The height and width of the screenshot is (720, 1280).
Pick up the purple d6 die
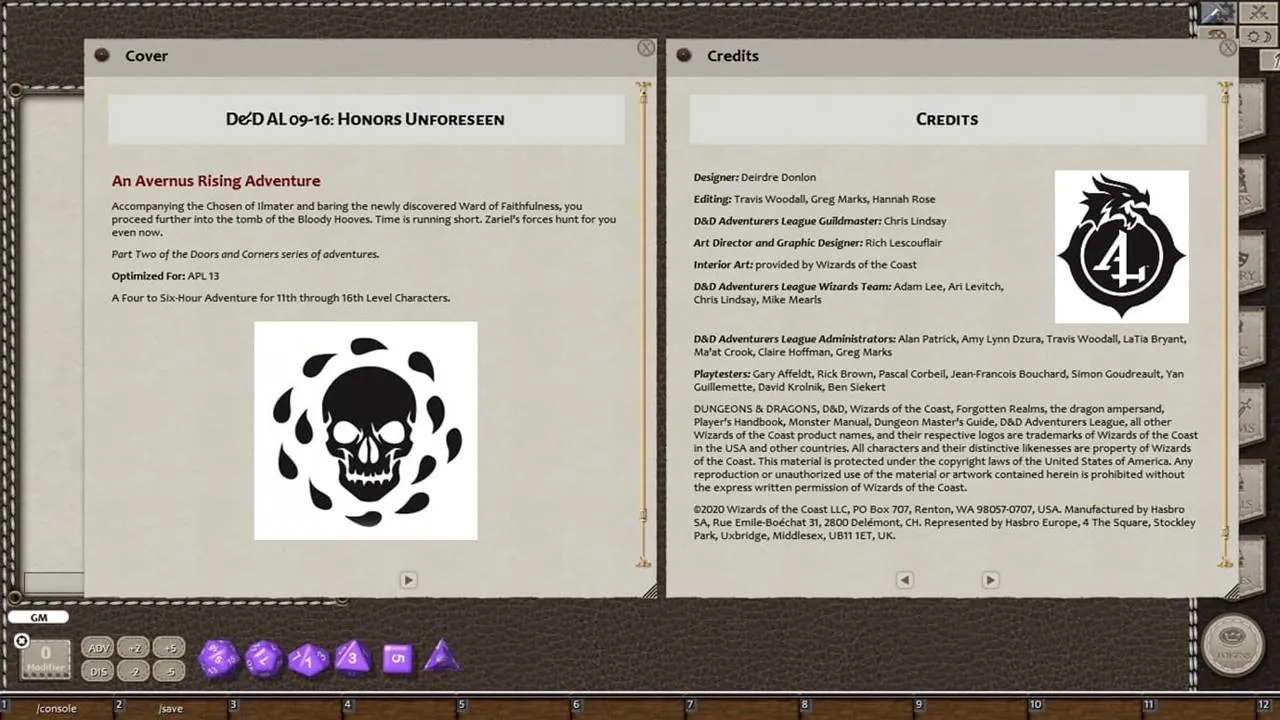pyautogui.click(x=397, y=658)
